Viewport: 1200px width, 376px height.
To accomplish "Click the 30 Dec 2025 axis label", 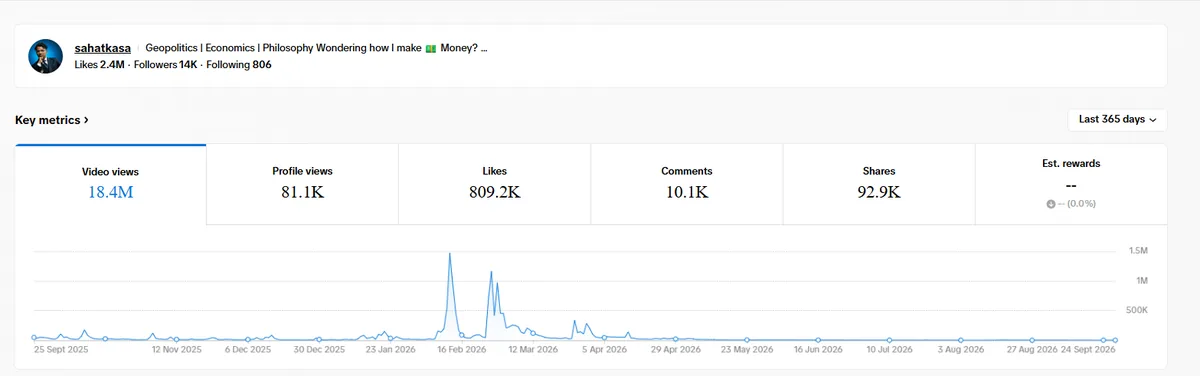I will point(319,350).
